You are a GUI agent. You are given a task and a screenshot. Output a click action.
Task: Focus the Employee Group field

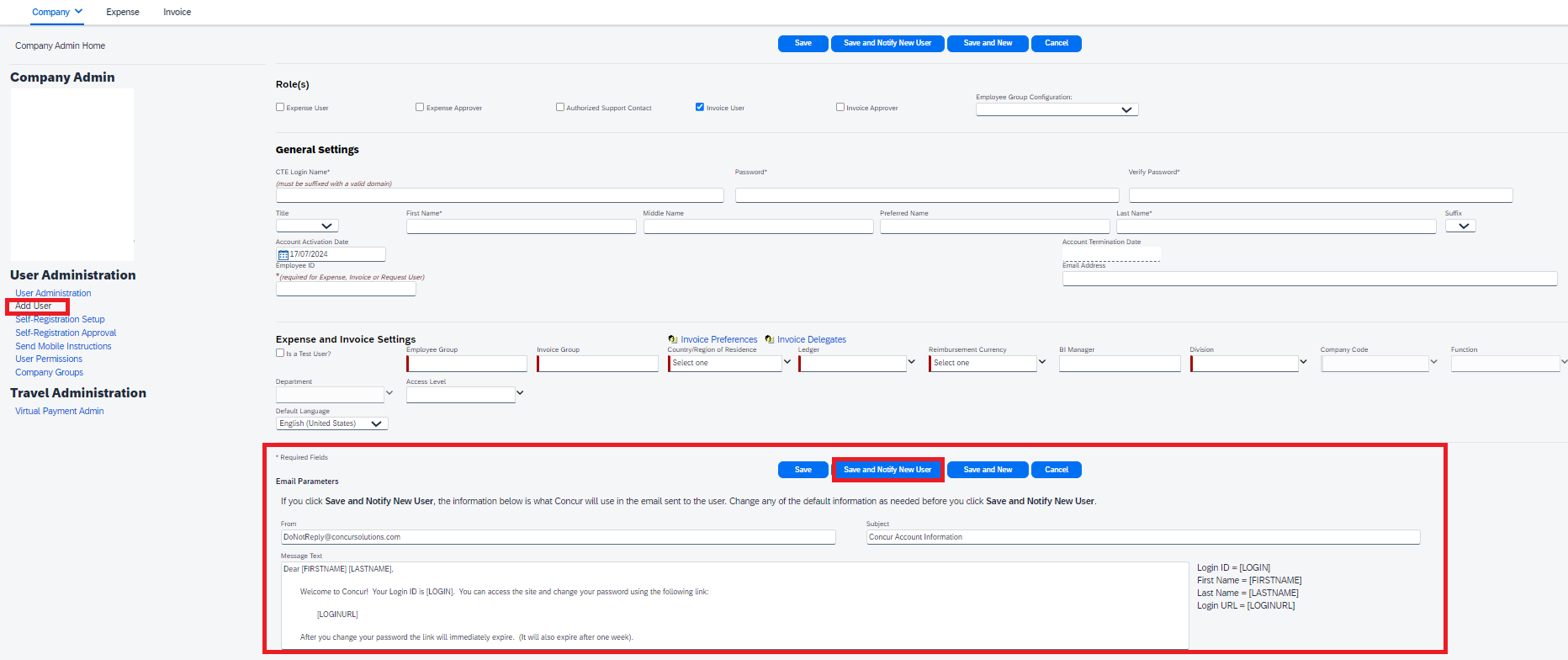(x=467, y=363)
